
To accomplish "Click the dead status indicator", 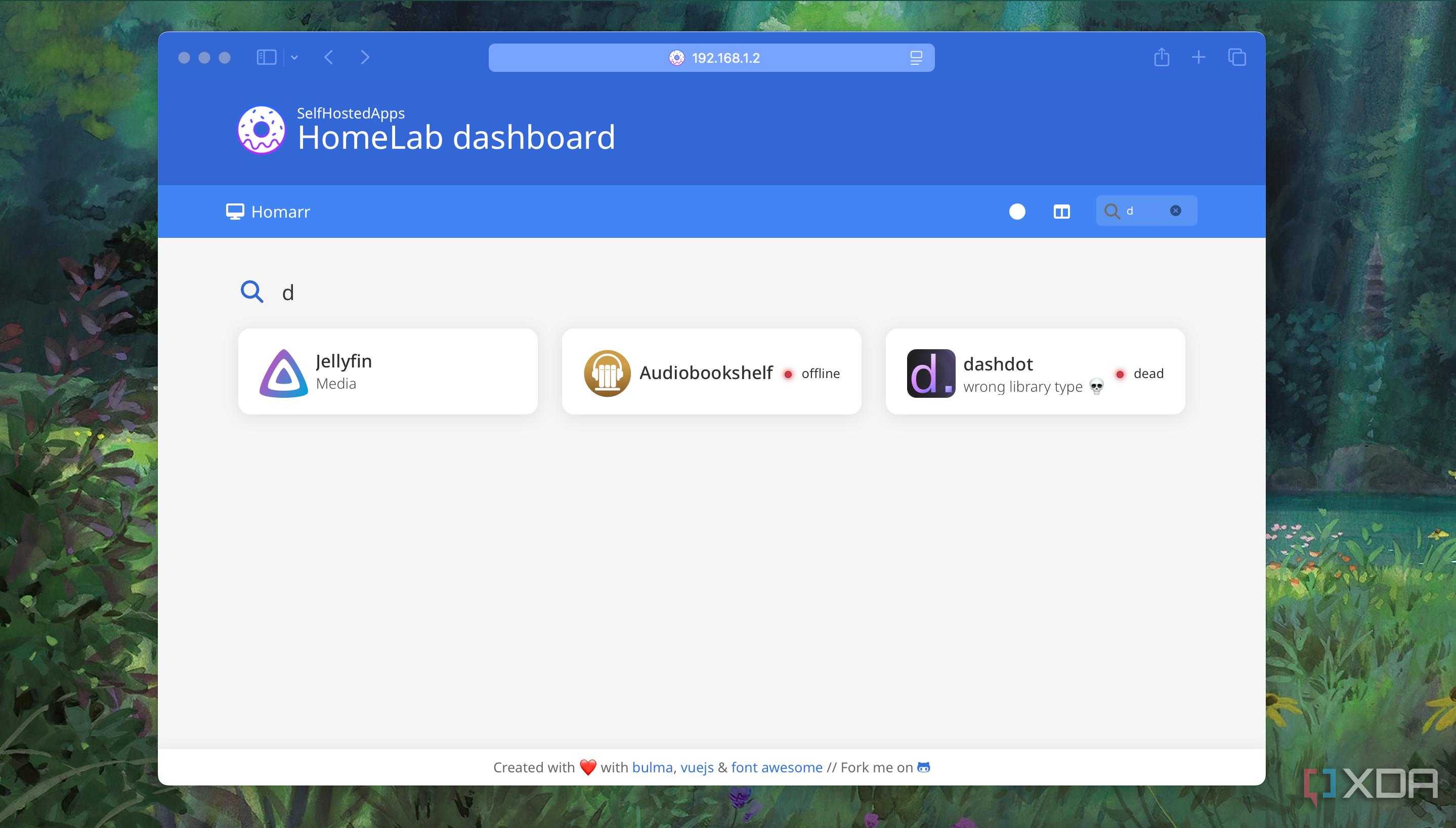I will 1139,374.
